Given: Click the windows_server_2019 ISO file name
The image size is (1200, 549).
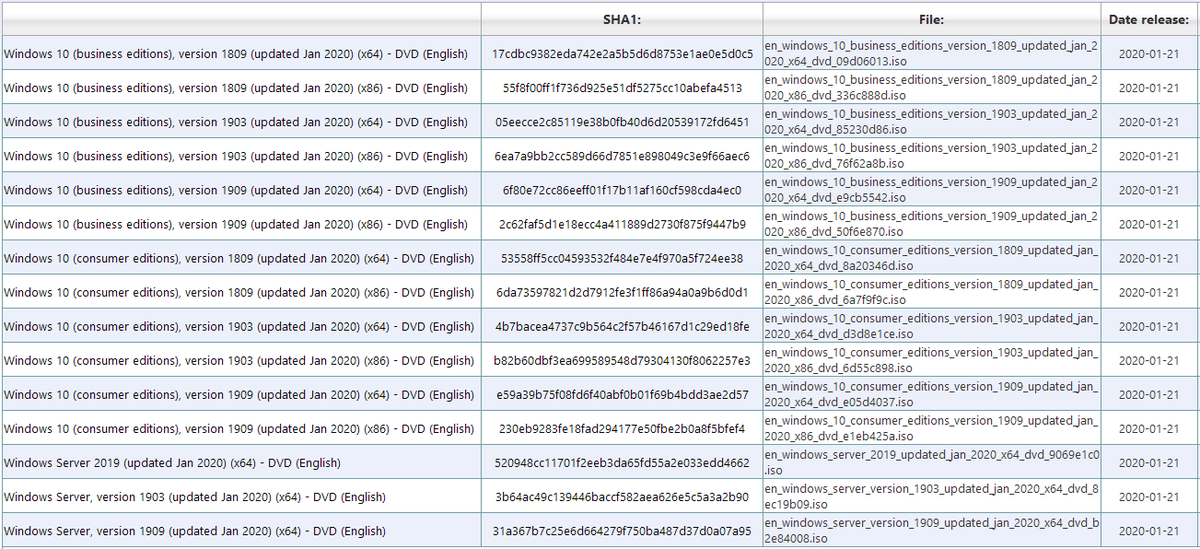Looking at the screenshot, I should point(931,462).
